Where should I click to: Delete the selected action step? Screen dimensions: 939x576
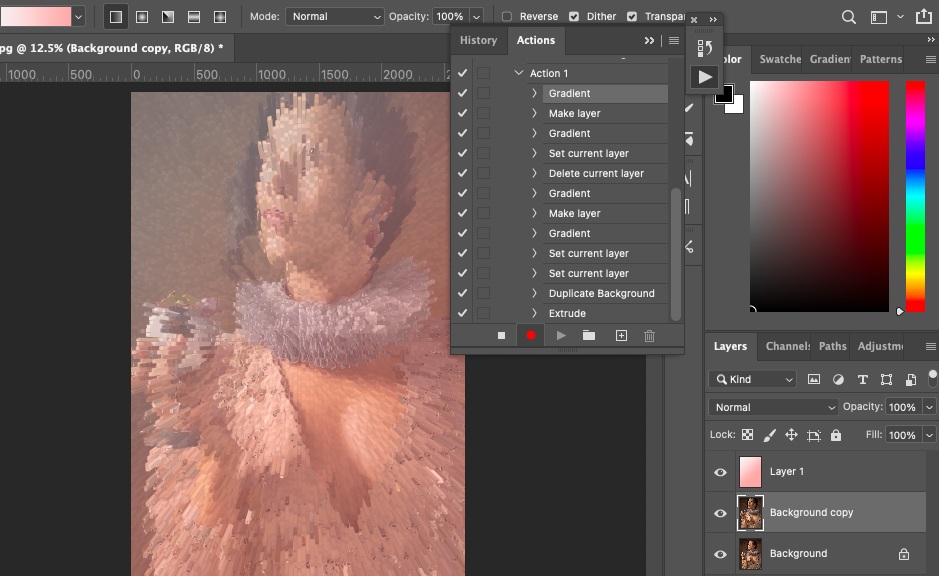649,336
